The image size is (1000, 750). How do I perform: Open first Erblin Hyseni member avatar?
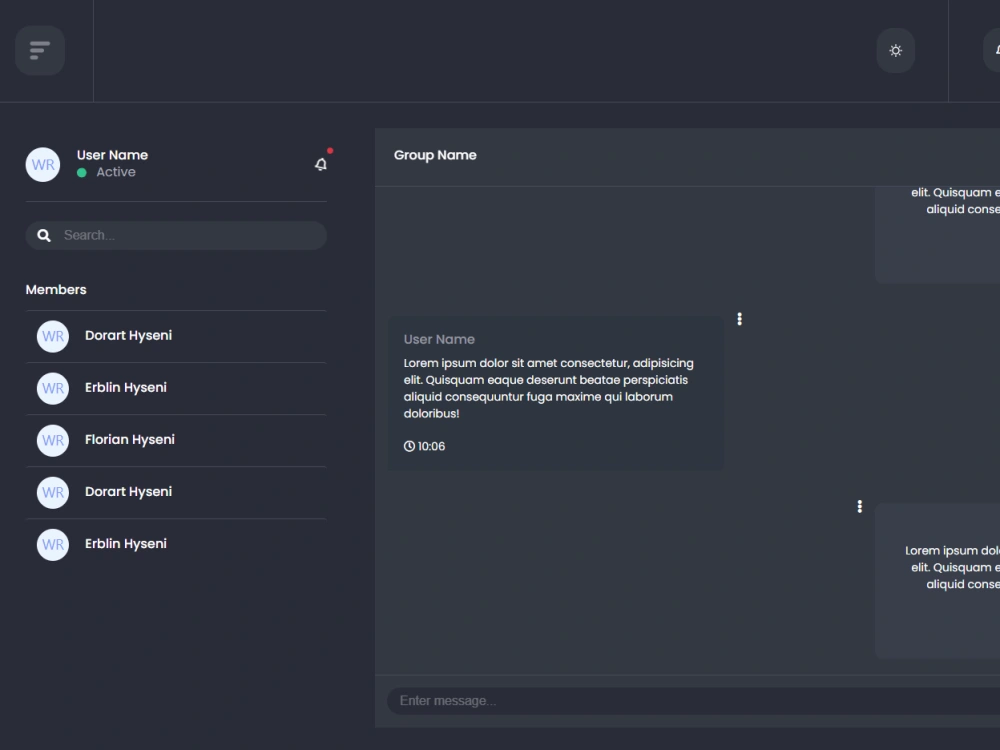tap(53, 388)
